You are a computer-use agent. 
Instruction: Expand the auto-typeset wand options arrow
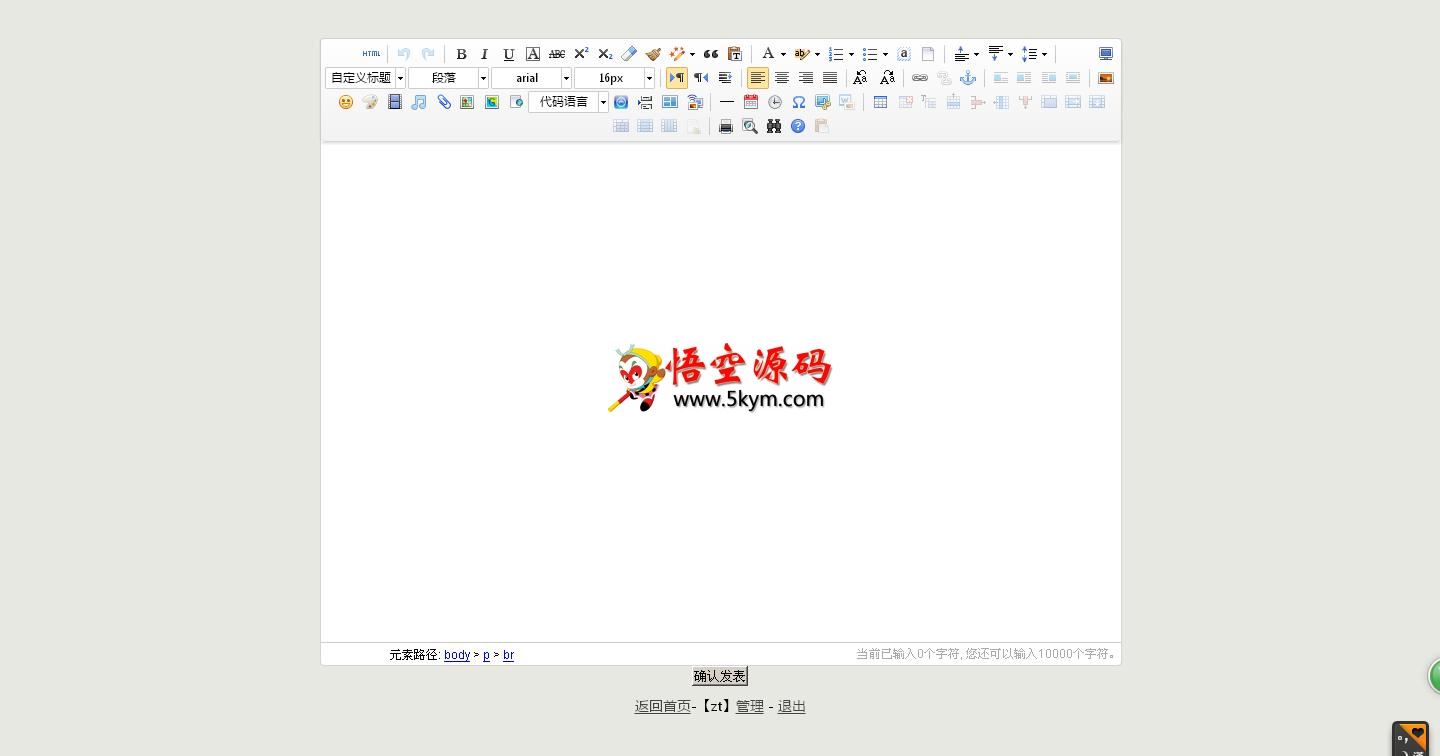click(692, 55)
